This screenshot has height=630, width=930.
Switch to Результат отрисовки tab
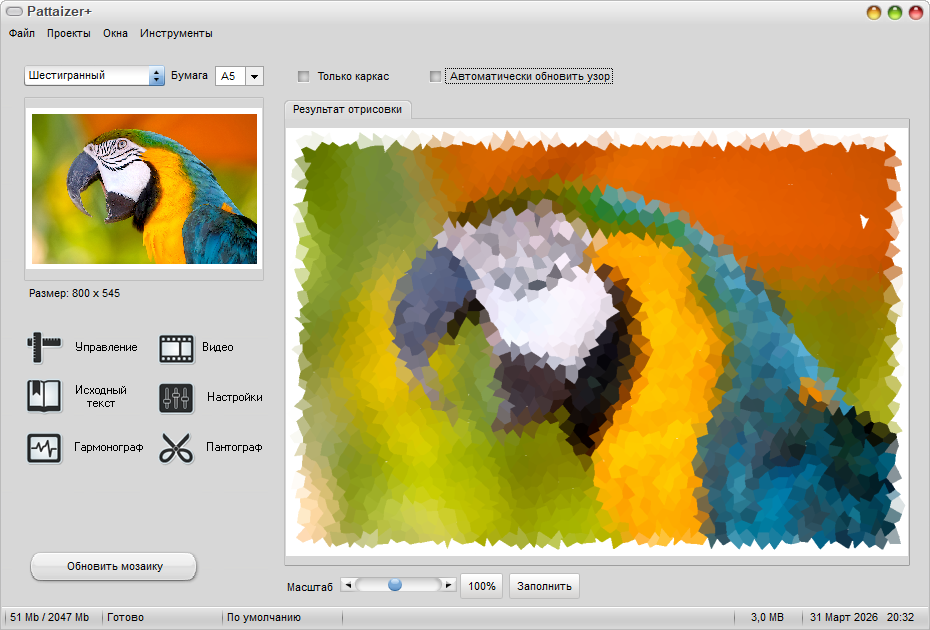coord(347,110)
